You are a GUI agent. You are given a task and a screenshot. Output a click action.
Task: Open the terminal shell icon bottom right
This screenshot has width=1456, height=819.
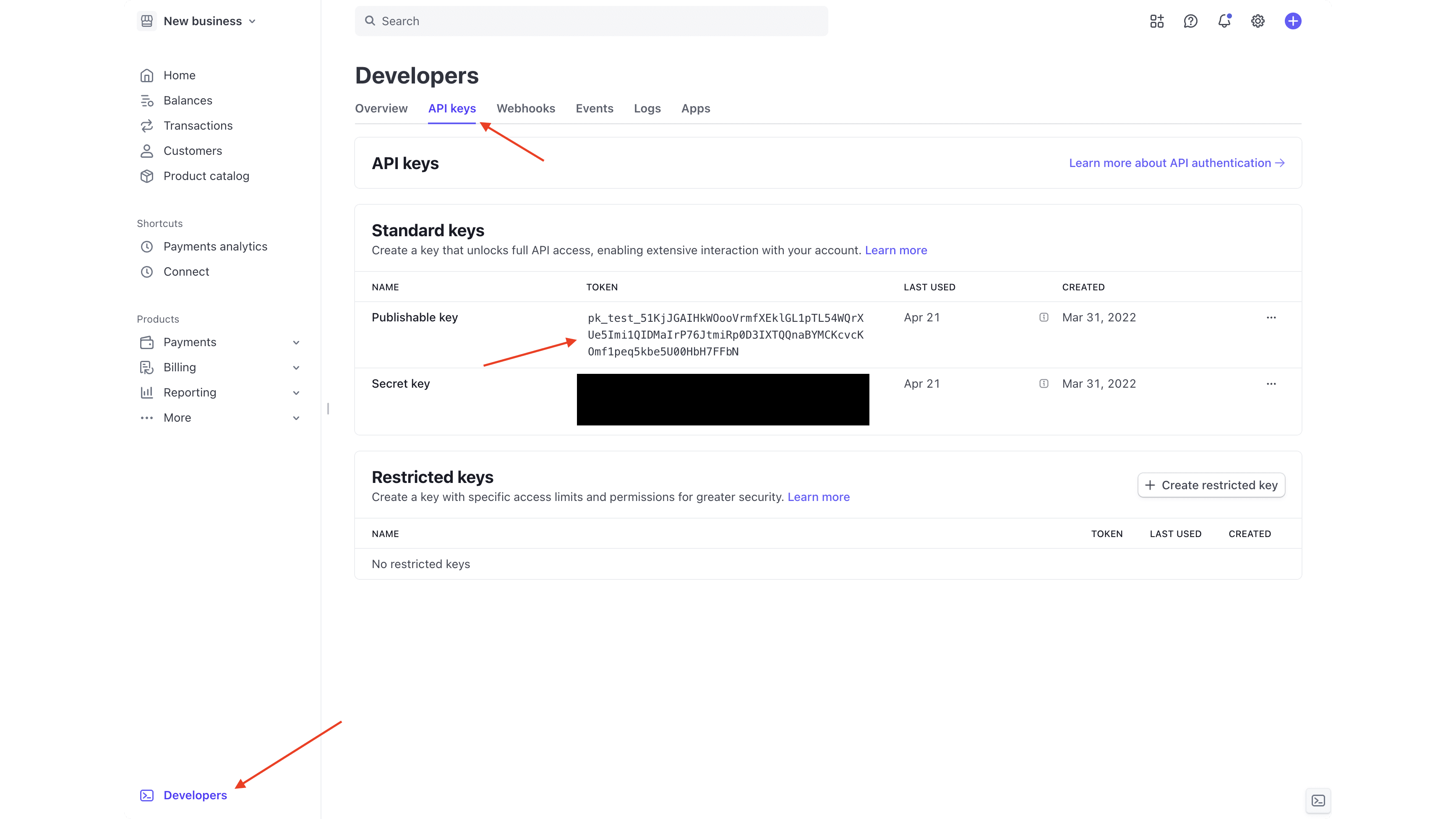1318,801
